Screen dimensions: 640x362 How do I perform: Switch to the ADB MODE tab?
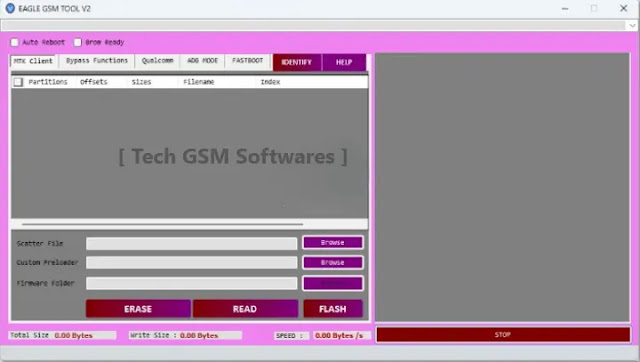point(202,60)
